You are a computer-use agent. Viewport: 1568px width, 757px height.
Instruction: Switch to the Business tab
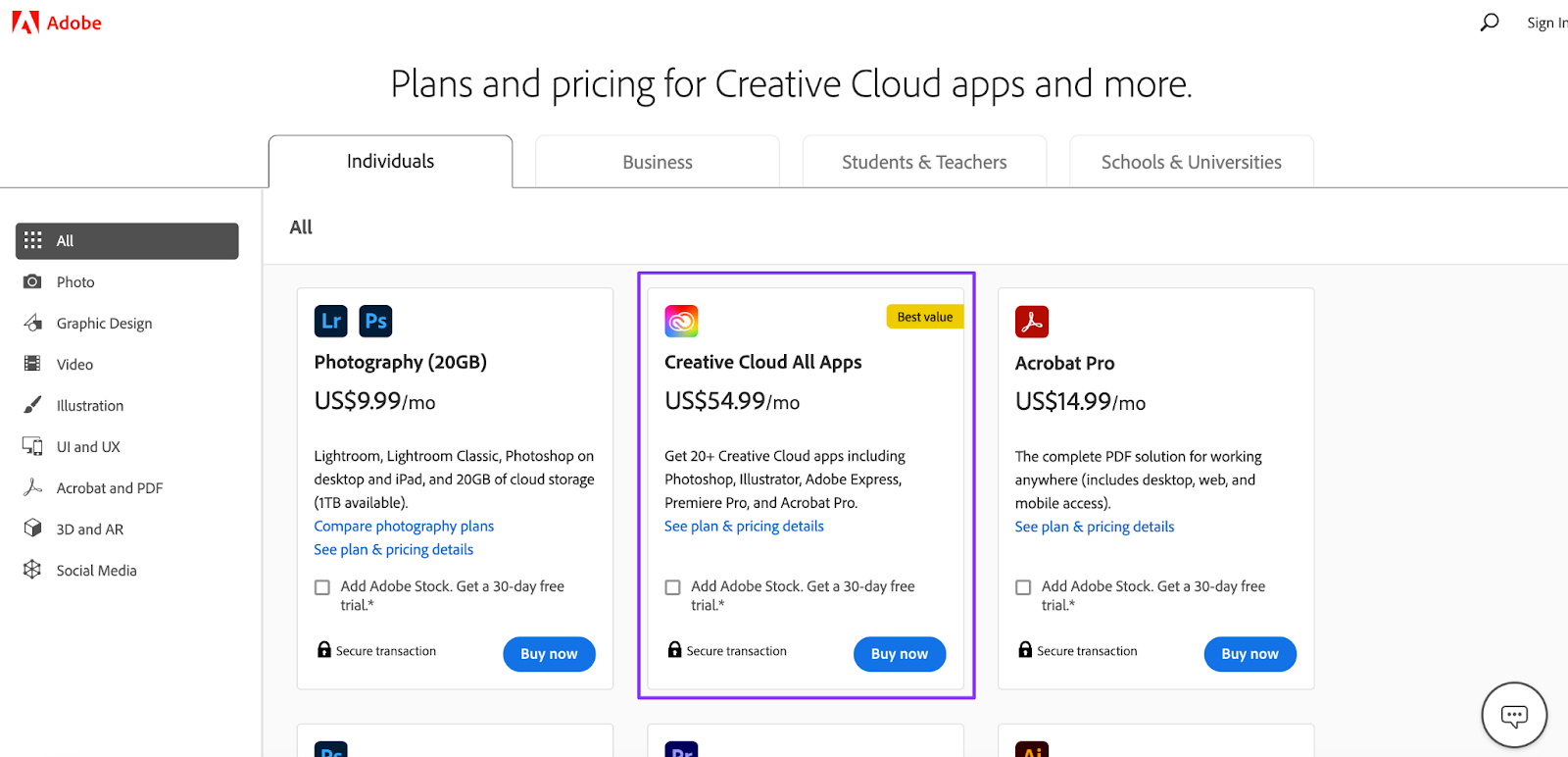658,162
